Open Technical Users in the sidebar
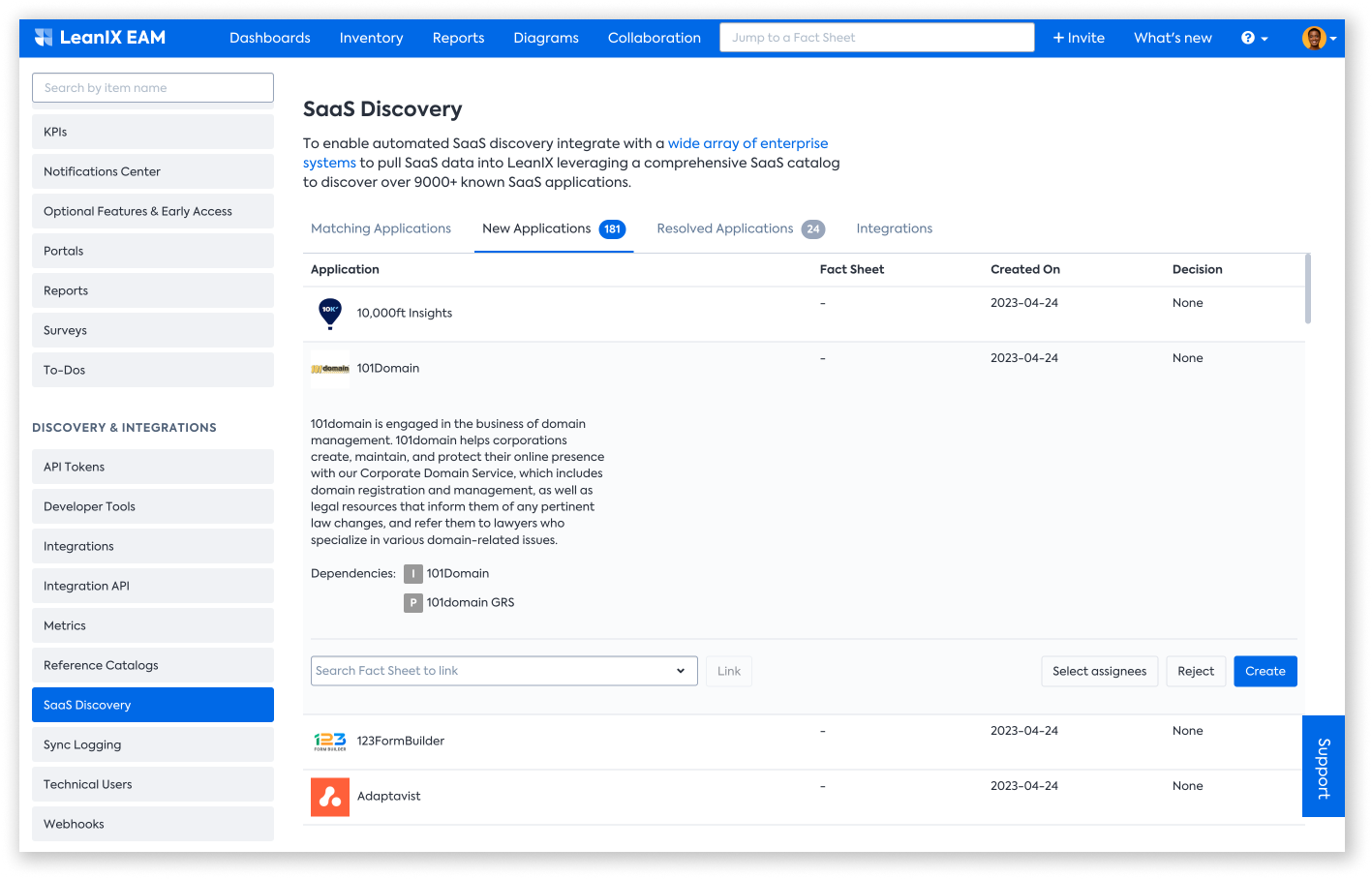Screen dimensions: 1372x879 pos(153,784)
